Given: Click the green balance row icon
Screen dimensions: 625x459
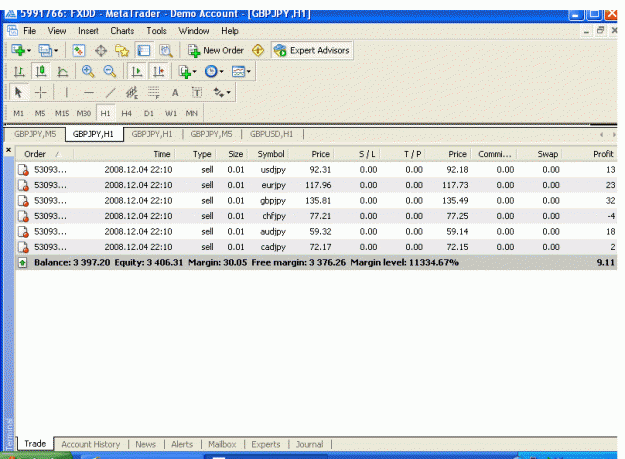Looking at the screenshot, I should (23, 263).
